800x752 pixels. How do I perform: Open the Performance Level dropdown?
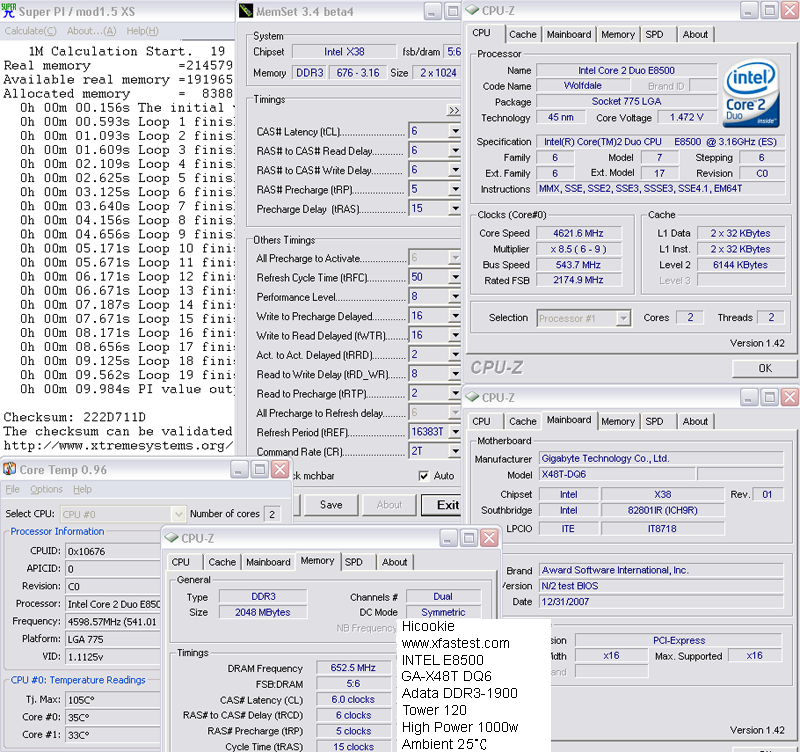coord(455,296)
